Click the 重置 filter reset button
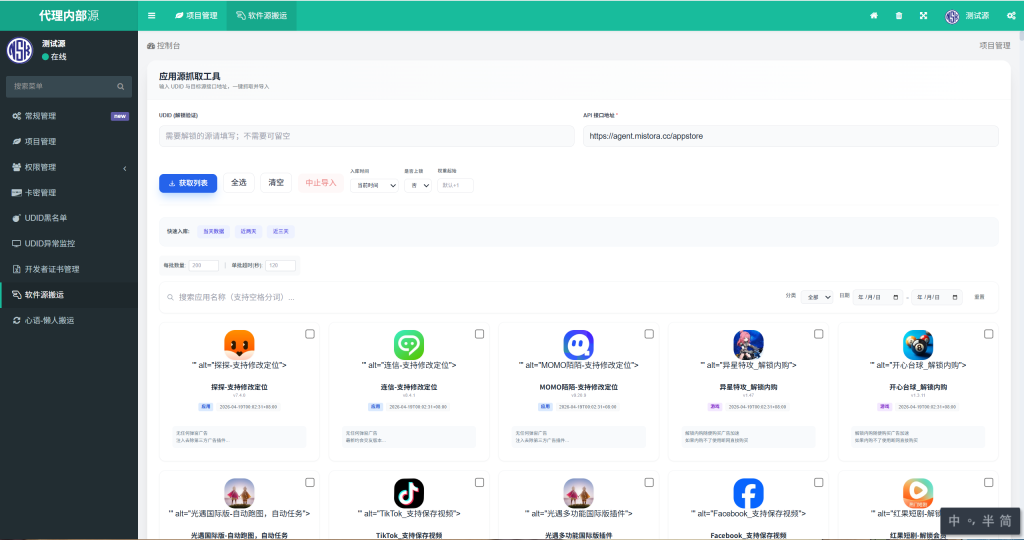Screen dimensions: 1024x540 [980, 297]
